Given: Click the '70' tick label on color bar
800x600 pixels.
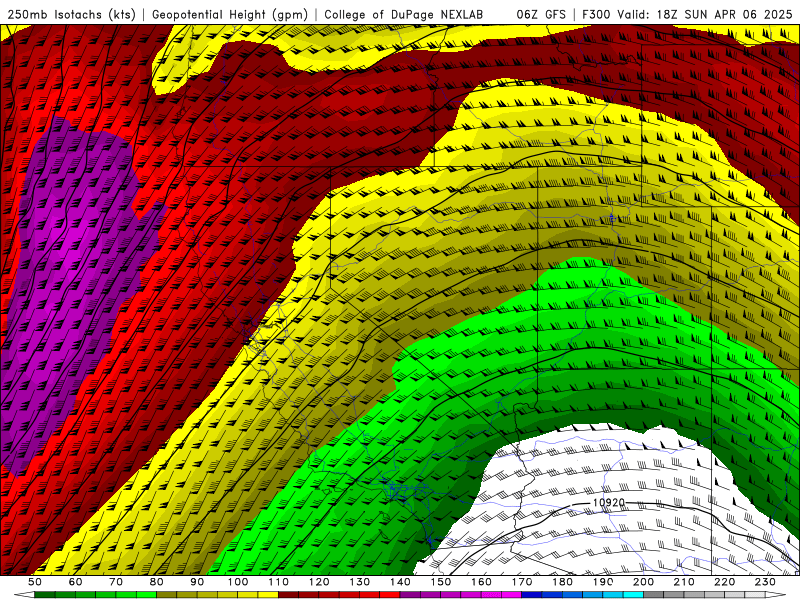Looking at the screenshot, I should click(116, 582).
